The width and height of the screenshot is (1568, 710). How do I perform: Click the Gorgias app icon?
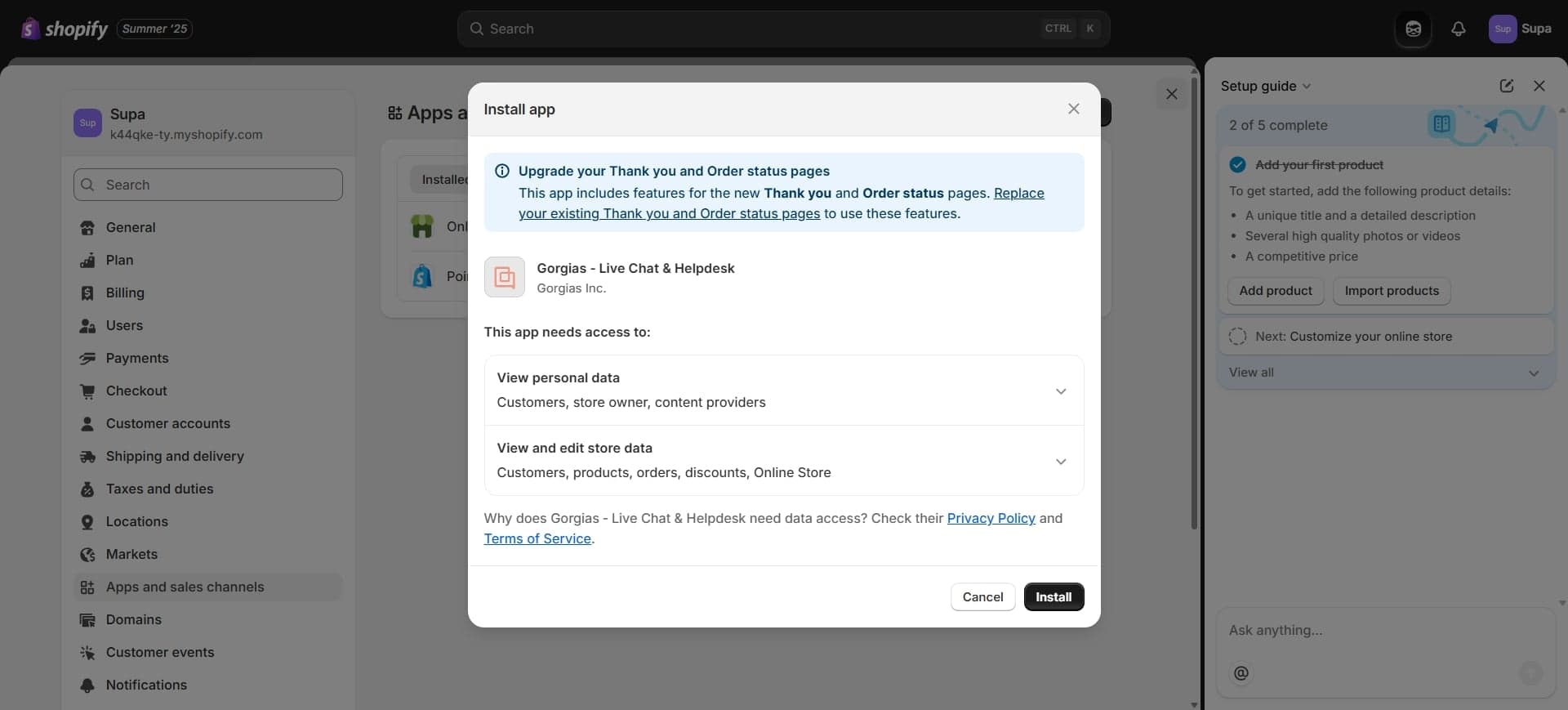coord(504,277)
